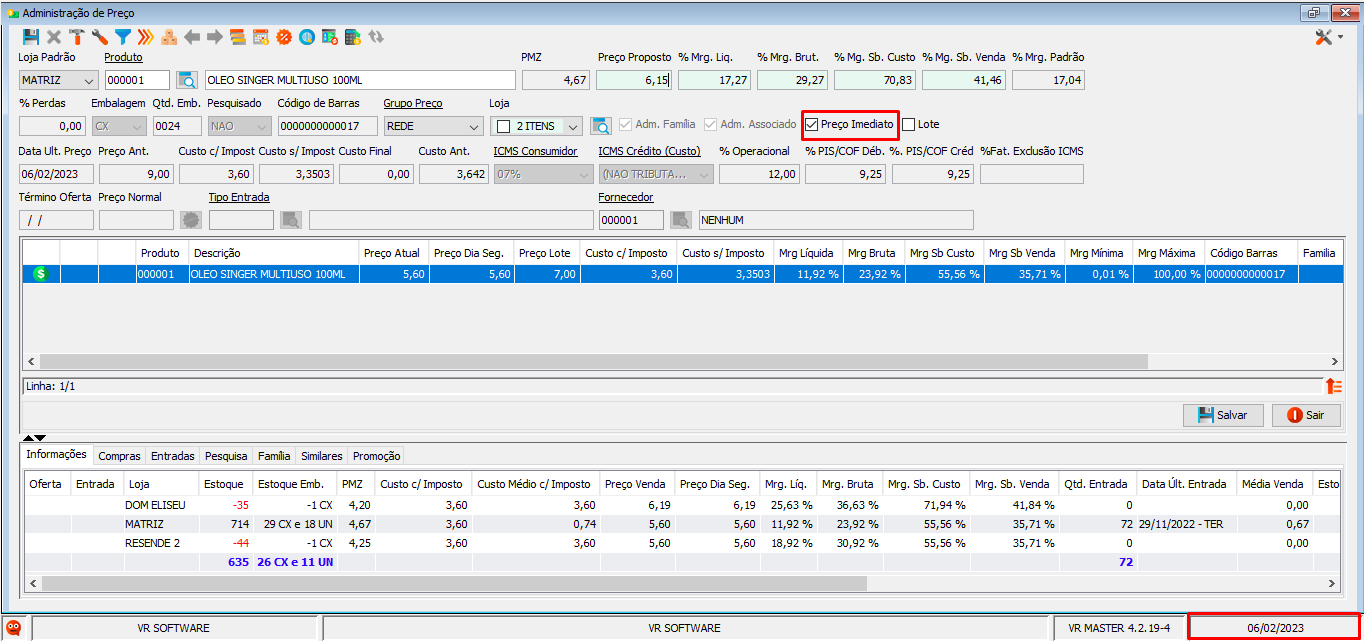The width and height of the screenshot is (1364, 641).
Task: Enable the Lote checkbox
Action: (909, 125)
